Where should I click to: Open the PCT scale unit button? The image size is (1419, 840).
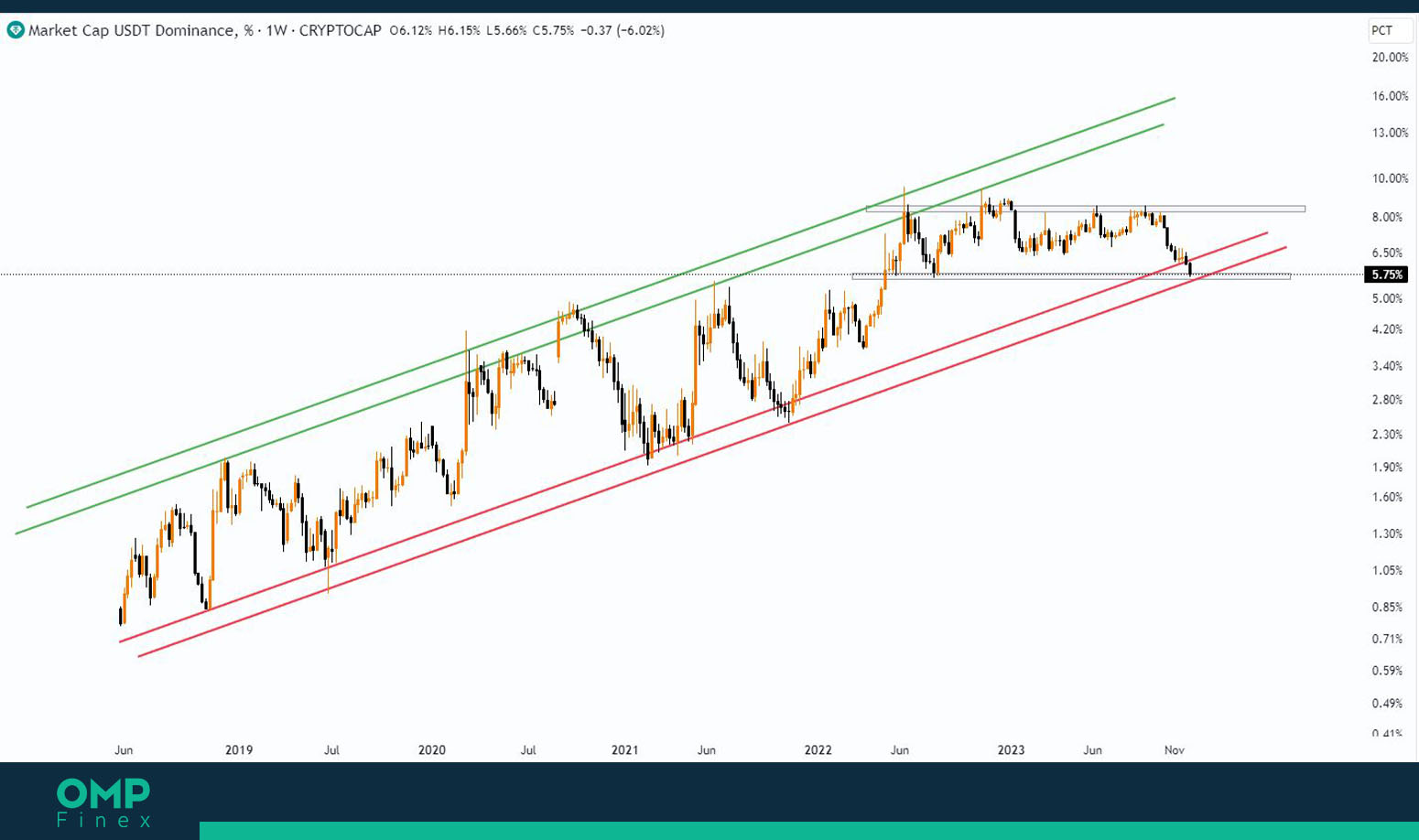tap(1390, 30)
